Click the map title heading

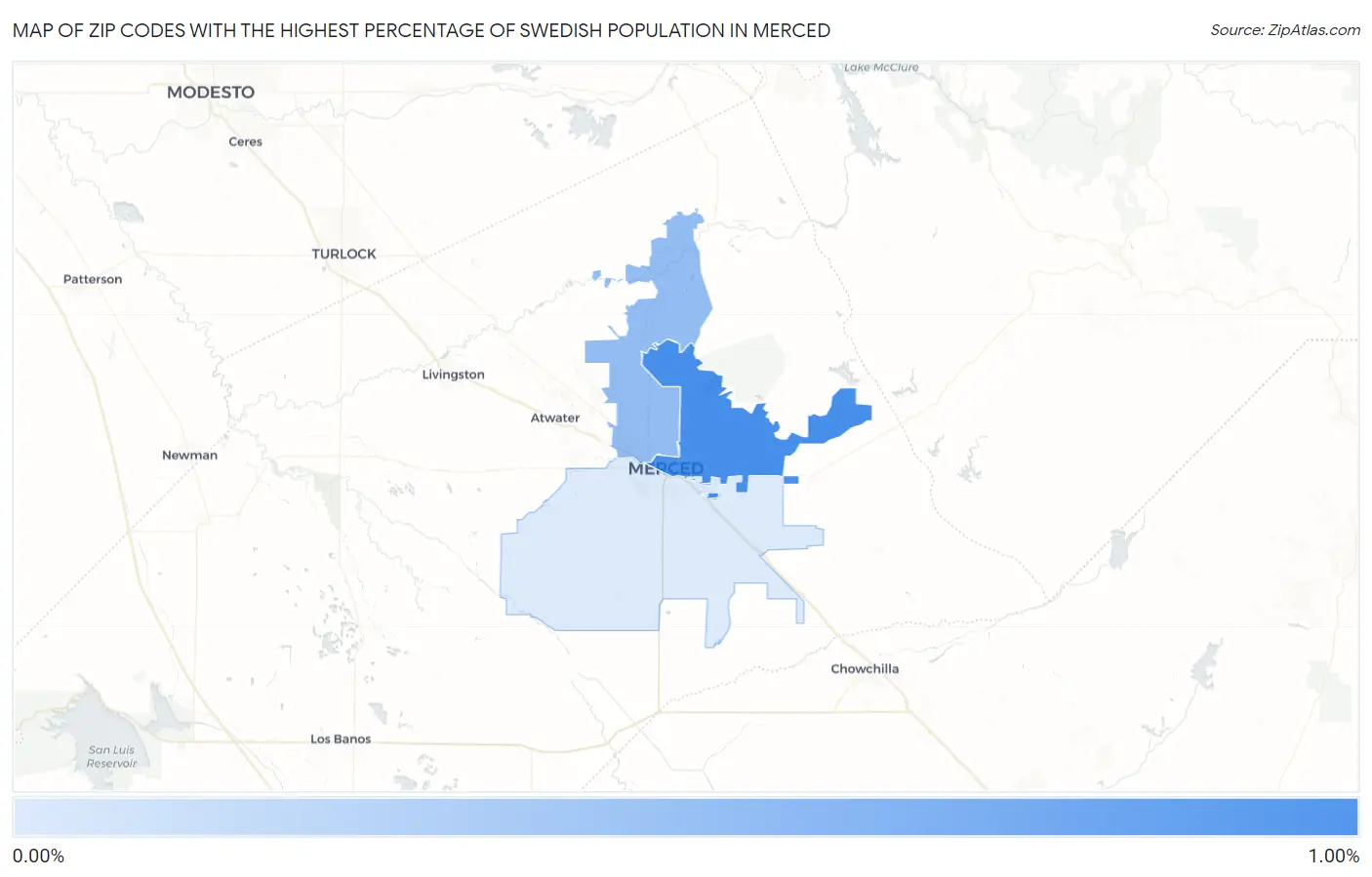[x=422, y=30]
